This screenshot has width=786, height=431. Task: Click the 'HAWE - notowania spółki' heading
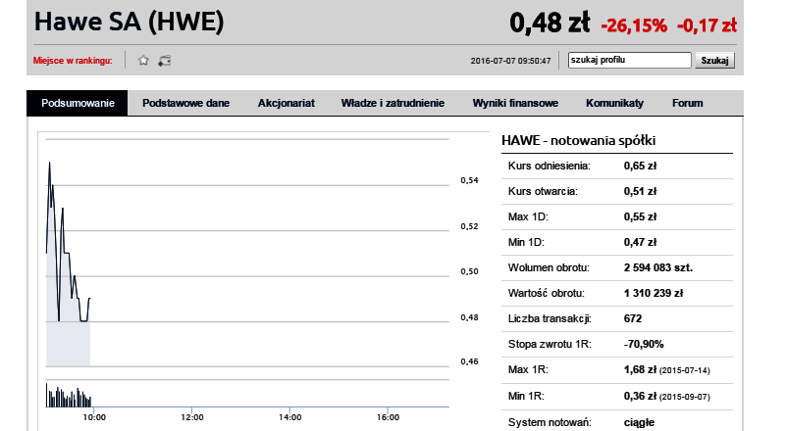coord(578,140)
